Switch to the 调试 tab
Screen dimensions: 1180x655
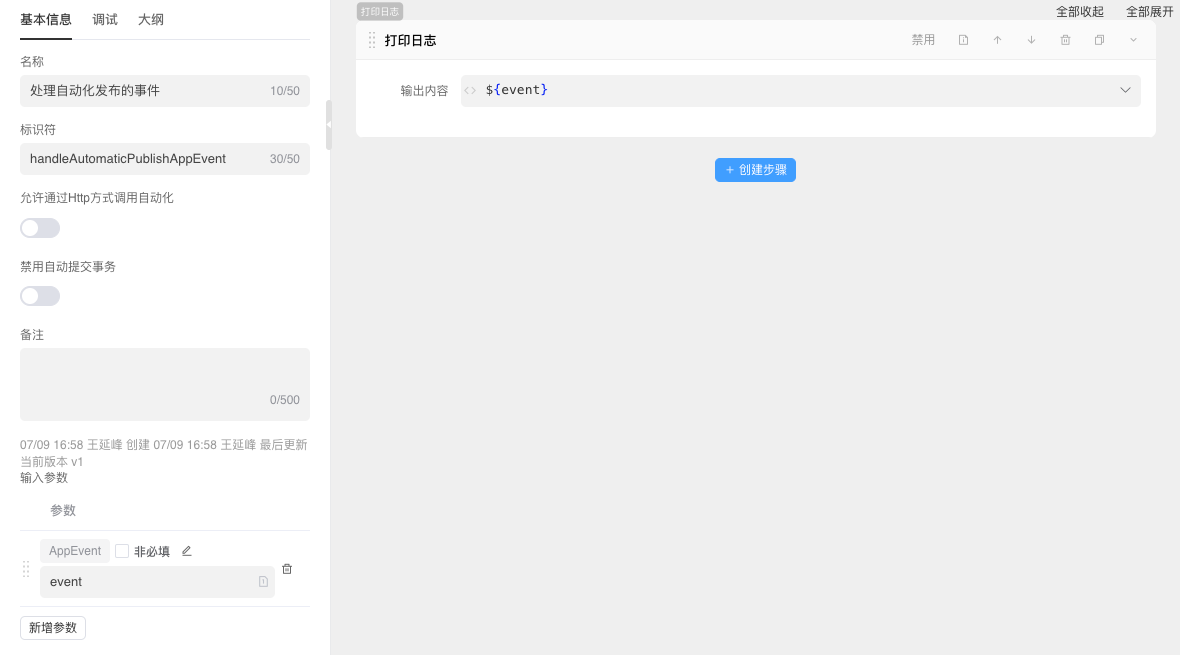pyautogui.click(x=105, y=19)
